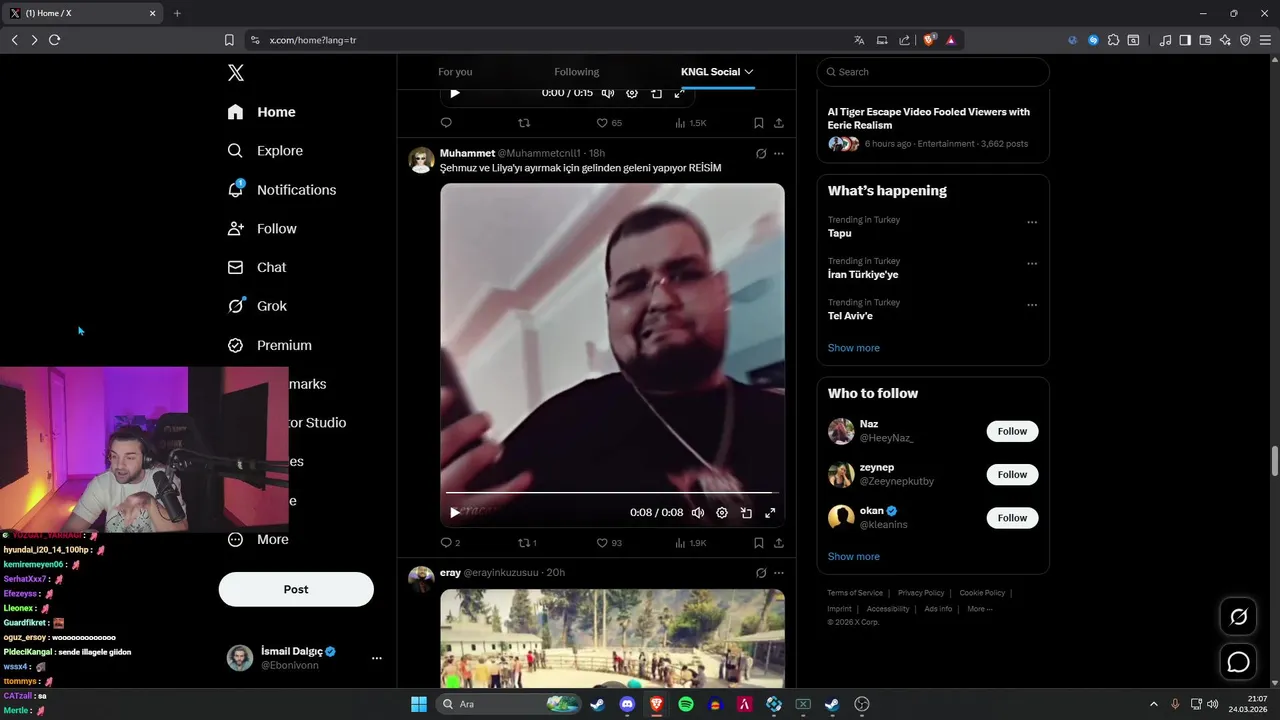The height and width of the screenshot is (720, 1280).
Task: Click the page translate icon in address bar
Action: [x=859, y=40]
